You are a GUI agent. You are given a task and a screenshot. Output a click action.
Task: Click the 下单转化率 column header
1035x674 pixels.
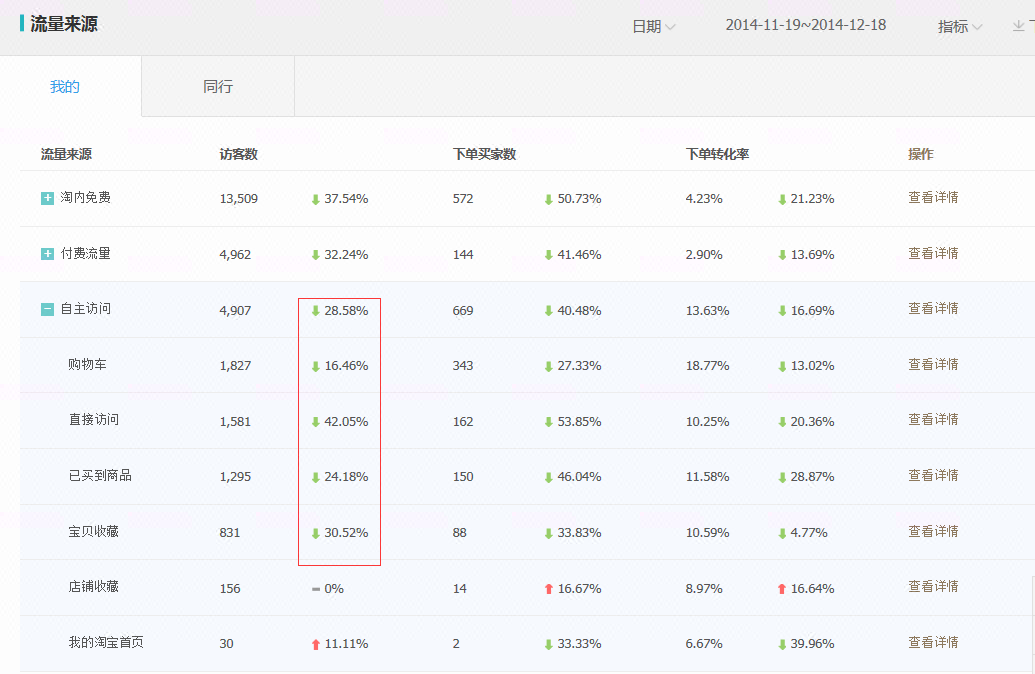717,154
